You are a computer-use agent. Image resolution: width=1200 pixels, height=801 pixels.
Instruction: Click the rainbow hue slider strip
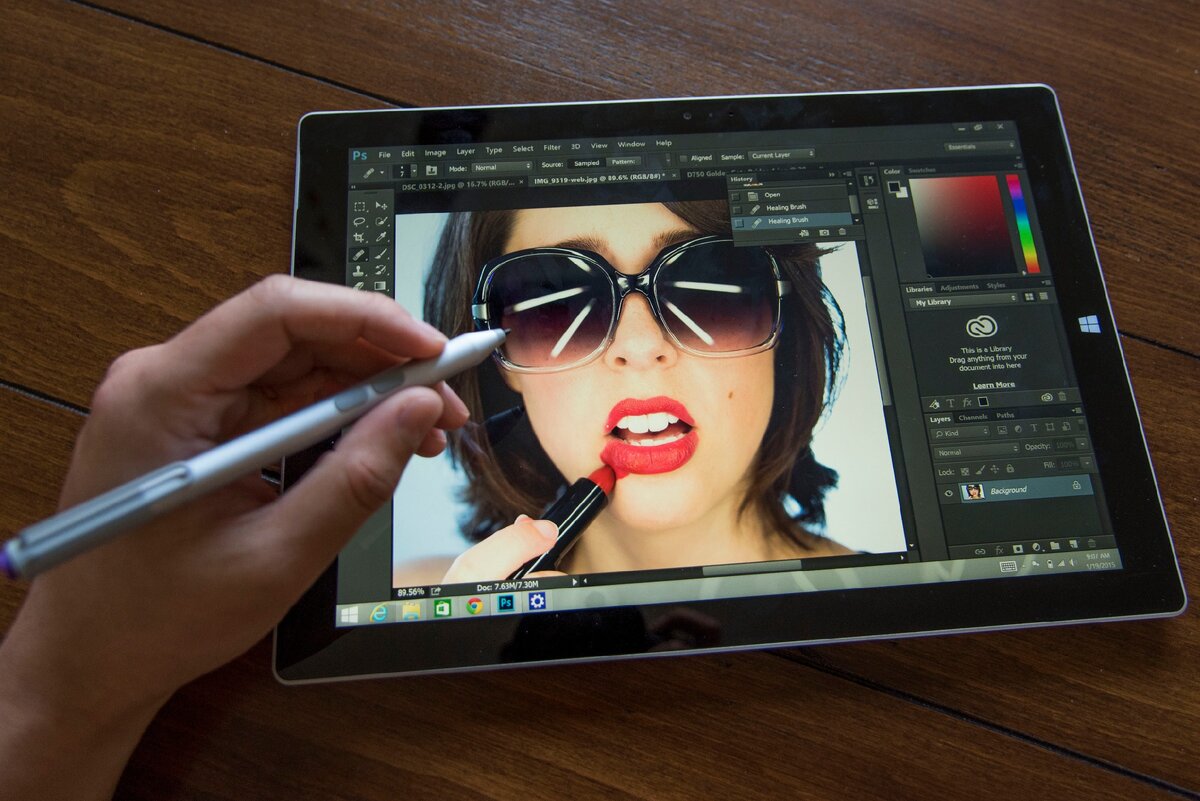pos(1022,222)
